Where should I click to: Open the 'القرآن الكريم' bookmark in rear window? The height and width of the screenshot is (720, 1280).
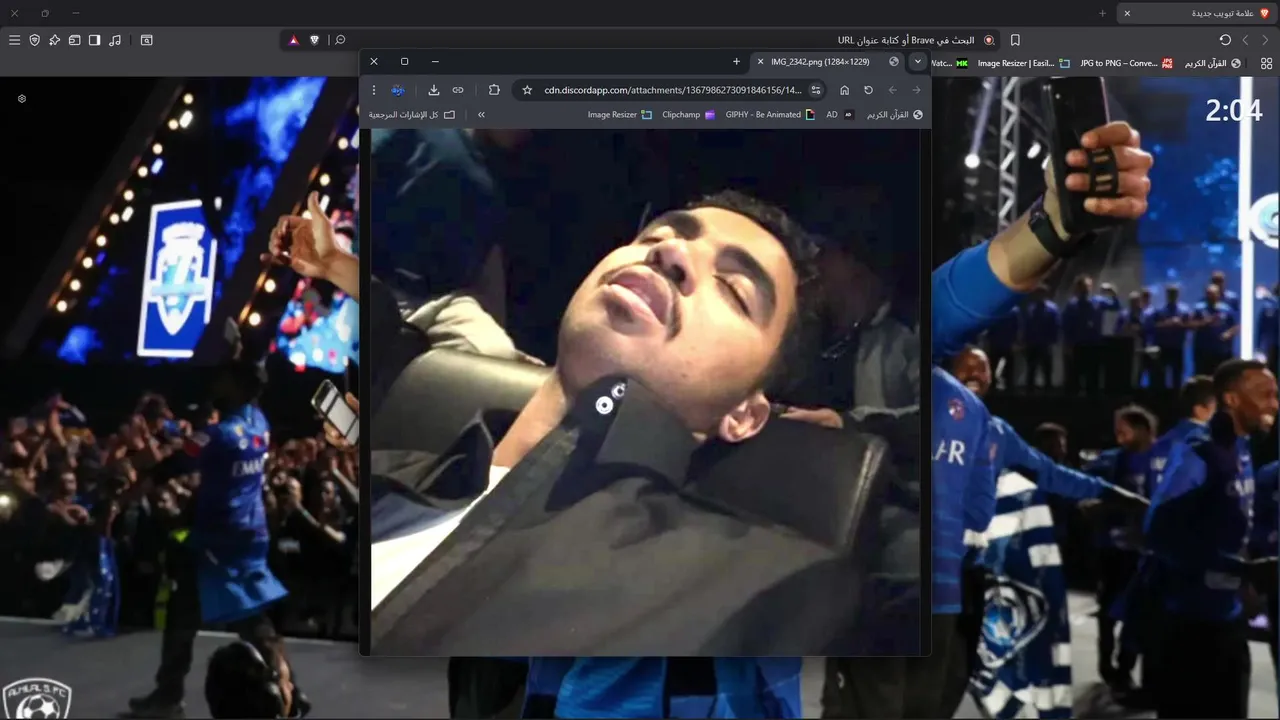1213,63
